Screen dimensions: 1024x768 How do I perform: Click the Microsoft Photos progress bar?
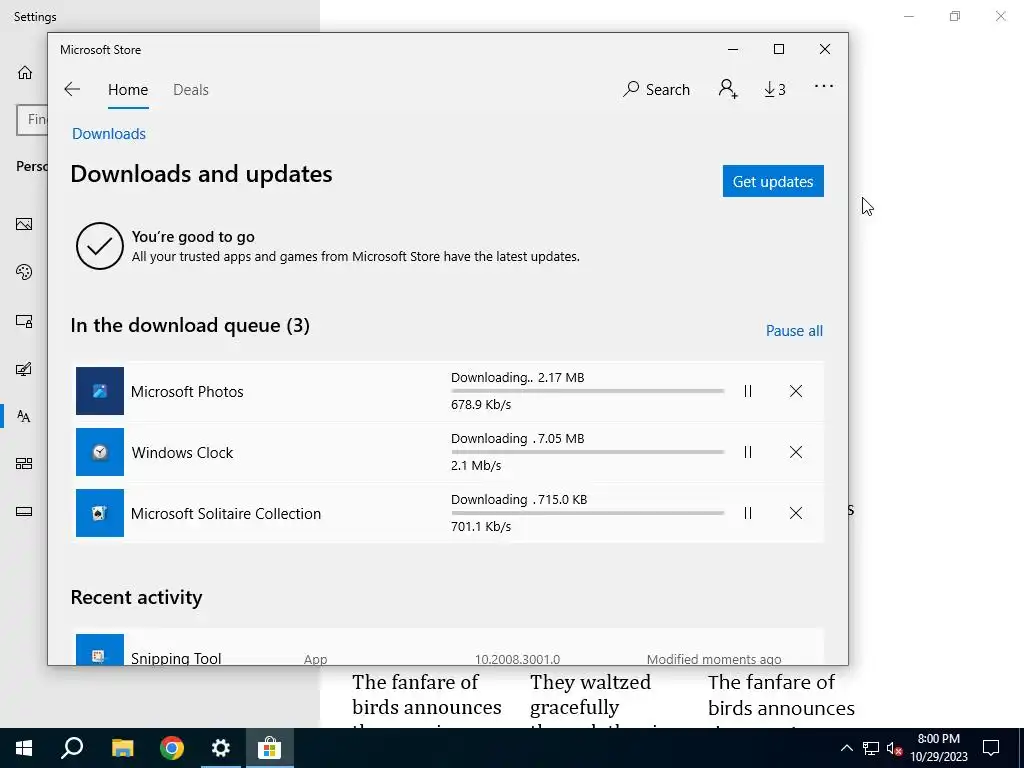click(587, 391)
